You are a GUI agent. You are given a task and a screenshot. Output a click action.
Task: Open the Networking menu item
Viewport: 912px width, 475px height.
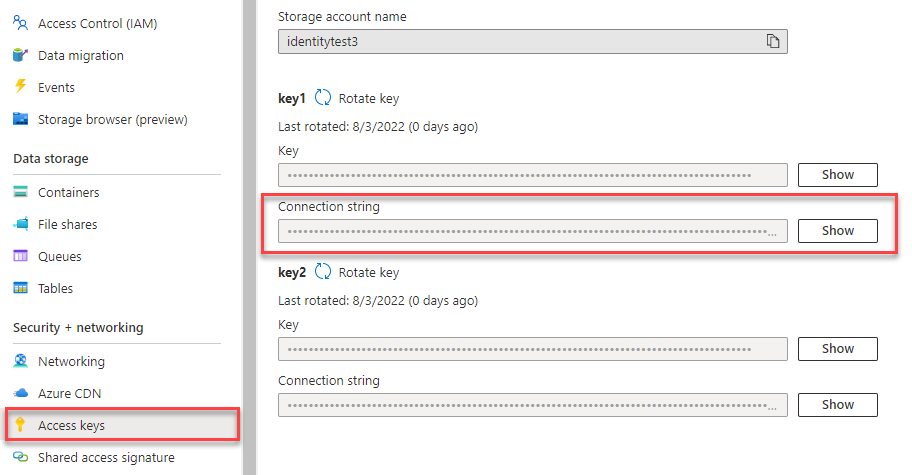pyautogui.click(x=71, y=361)
